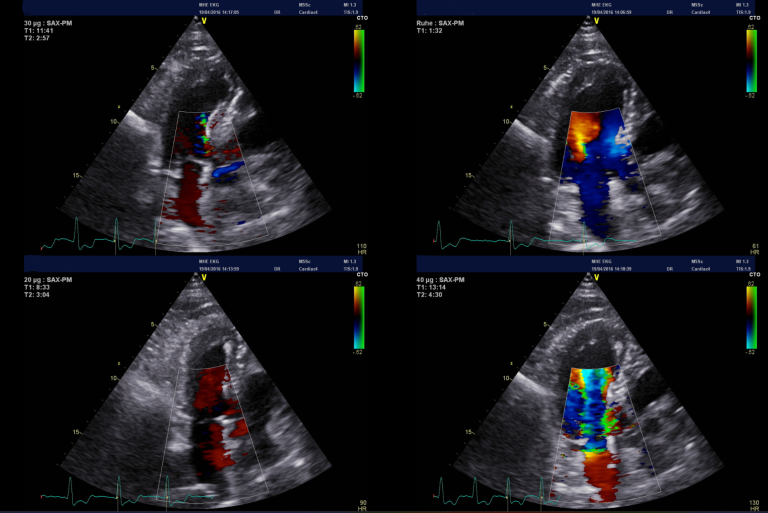Click the V probe marker in 20 µg panel
This screenshot has width=768, height=513.
[x=204, y=280]
